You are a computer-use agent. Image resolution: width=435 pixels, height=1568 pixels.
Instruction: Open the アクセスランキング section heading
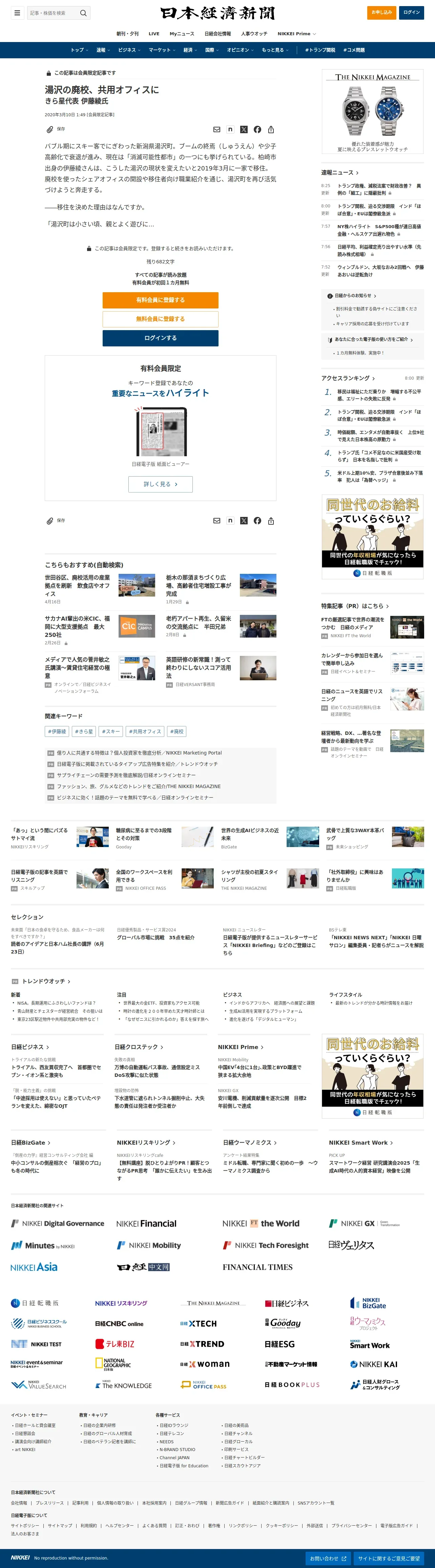click(x=348, y=378)
